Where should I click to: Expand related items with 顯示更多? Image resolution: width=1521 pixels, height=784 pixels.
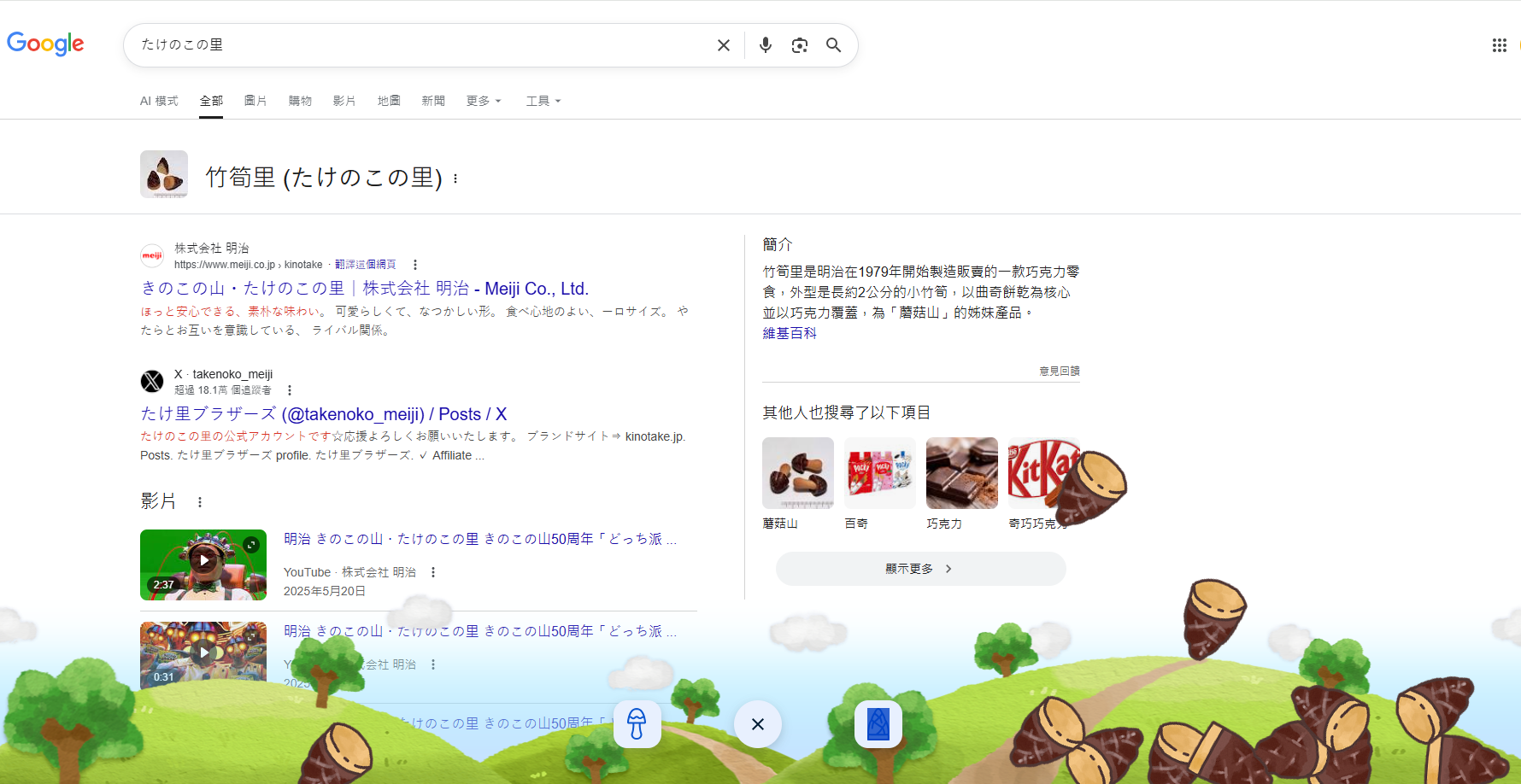919,568
